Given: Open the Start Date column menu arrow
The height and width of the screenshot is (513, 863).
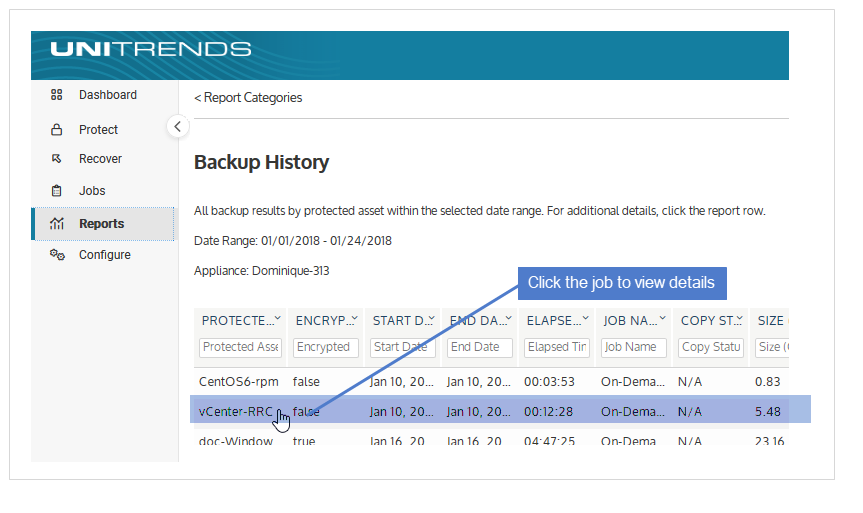Looking at the screenshot, I should click(432, 318).
